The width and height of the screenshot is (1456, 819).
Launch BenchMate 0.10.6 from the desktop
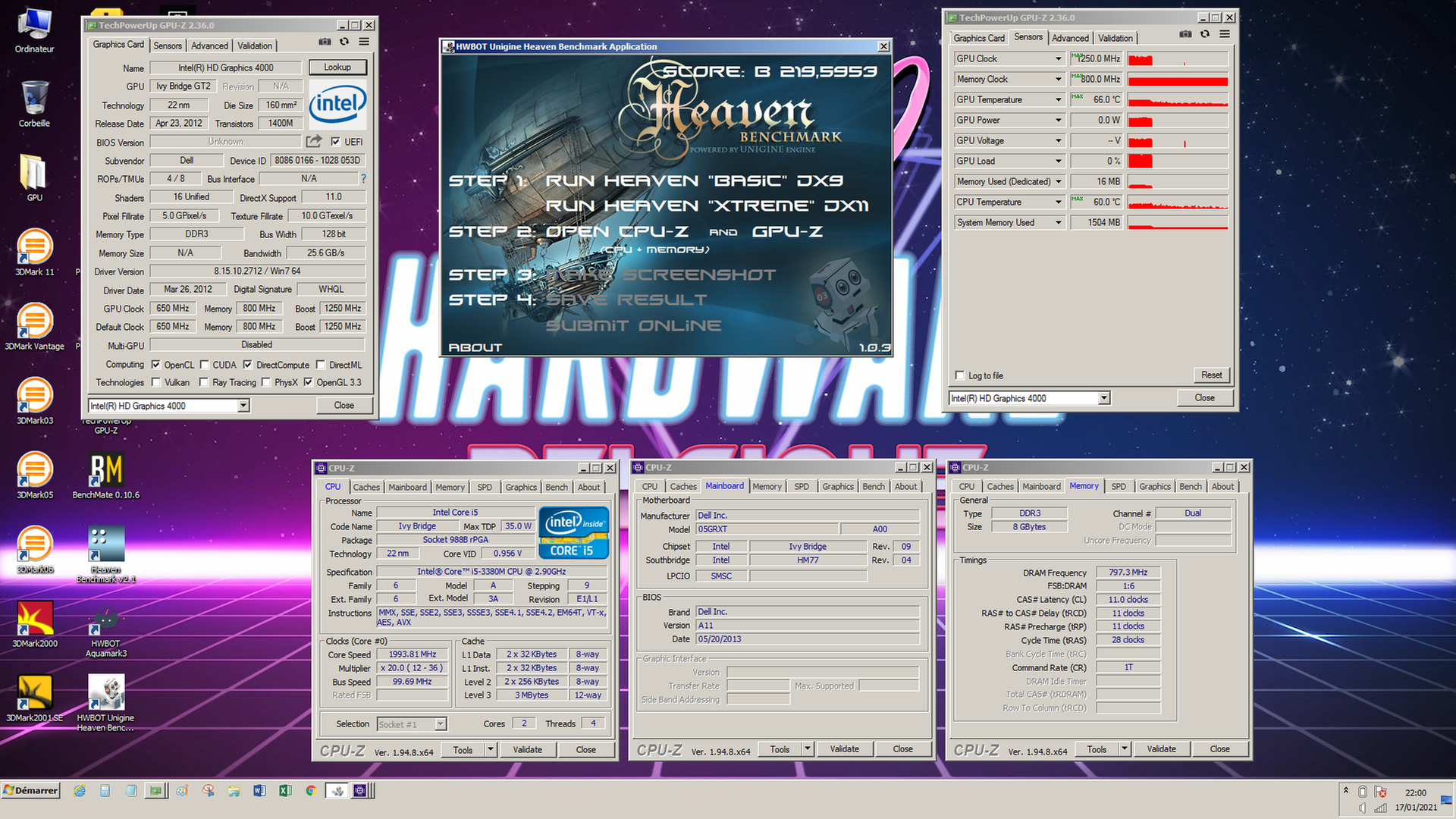pyautogui.click(x=106, y=475)
